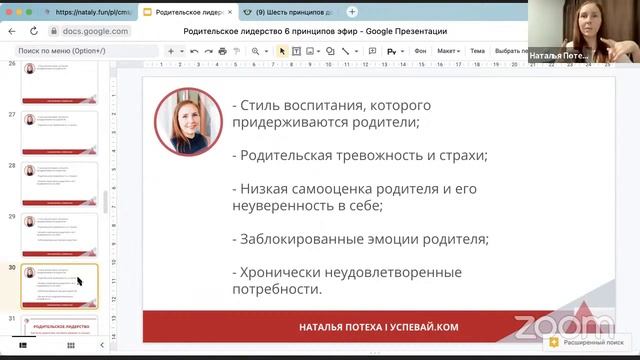Open the Макет layout dropdown
The width and height of the screenshot is (640, 360).
(x=448, y=51)
